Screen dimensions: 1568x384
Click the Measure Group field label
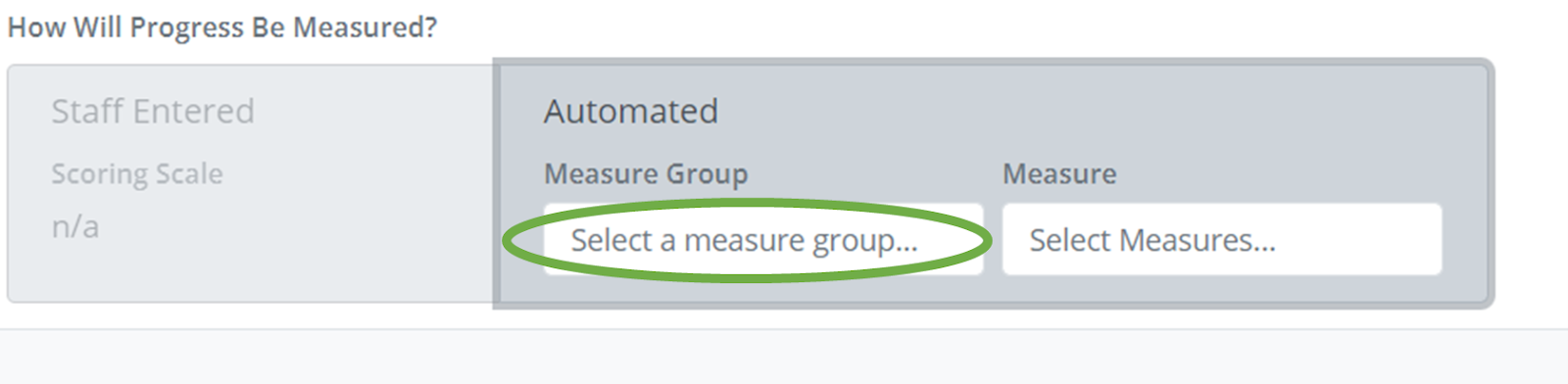click(646, 173)
